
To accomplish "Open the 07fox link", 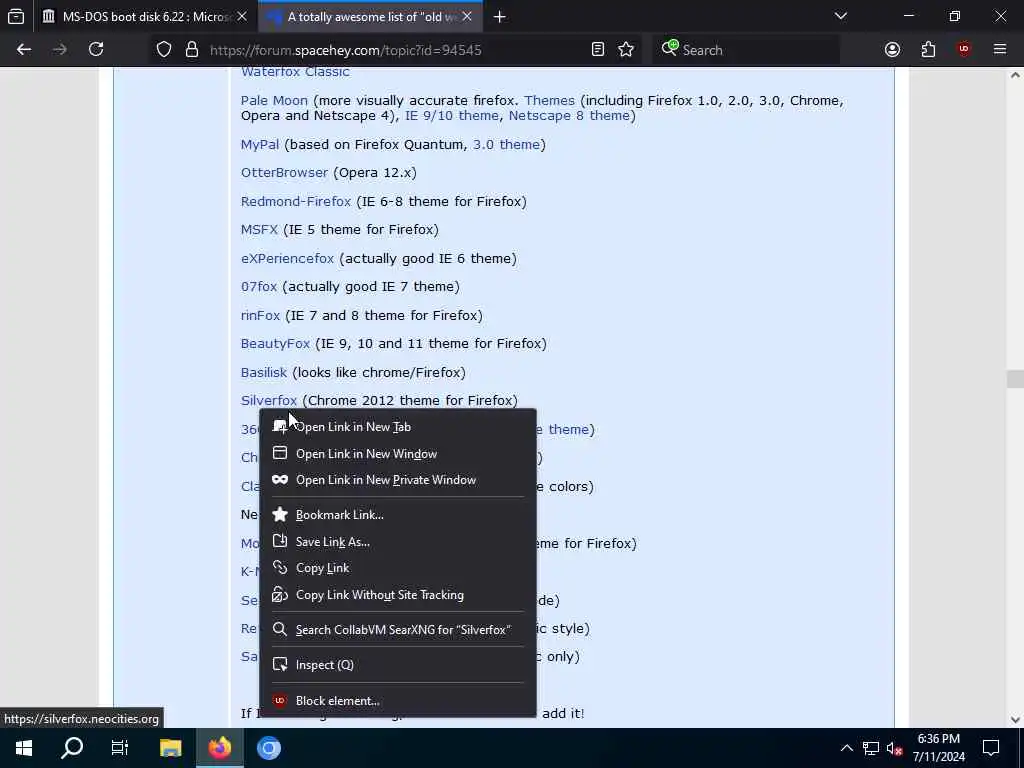I will [x=259, y=286].
